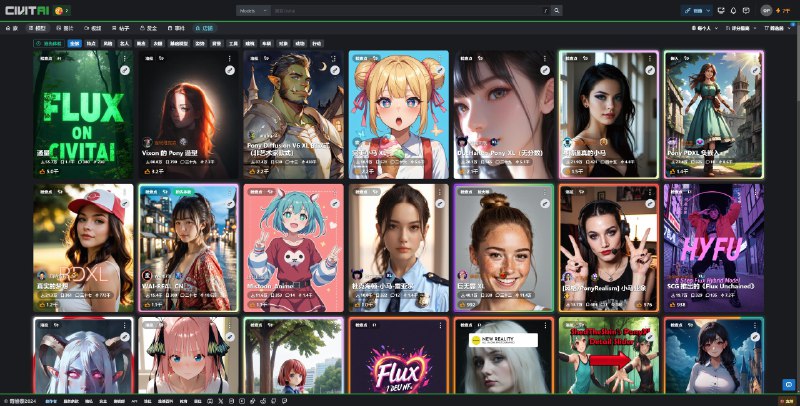Click the Civitai logo
This screenshot has width=800, height=406.
27,10
